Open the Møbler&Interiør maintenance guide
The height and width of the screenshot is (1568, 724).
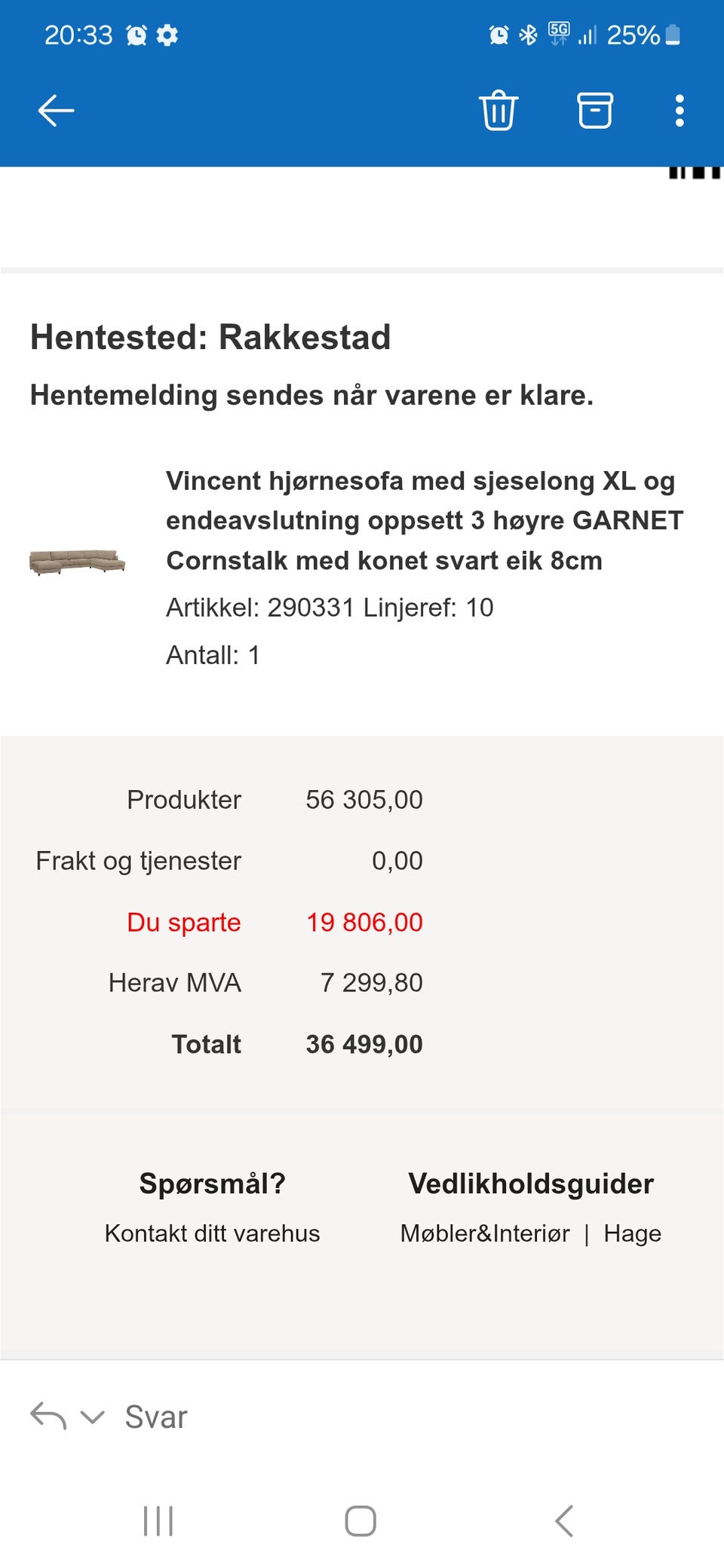(485, 1233)
